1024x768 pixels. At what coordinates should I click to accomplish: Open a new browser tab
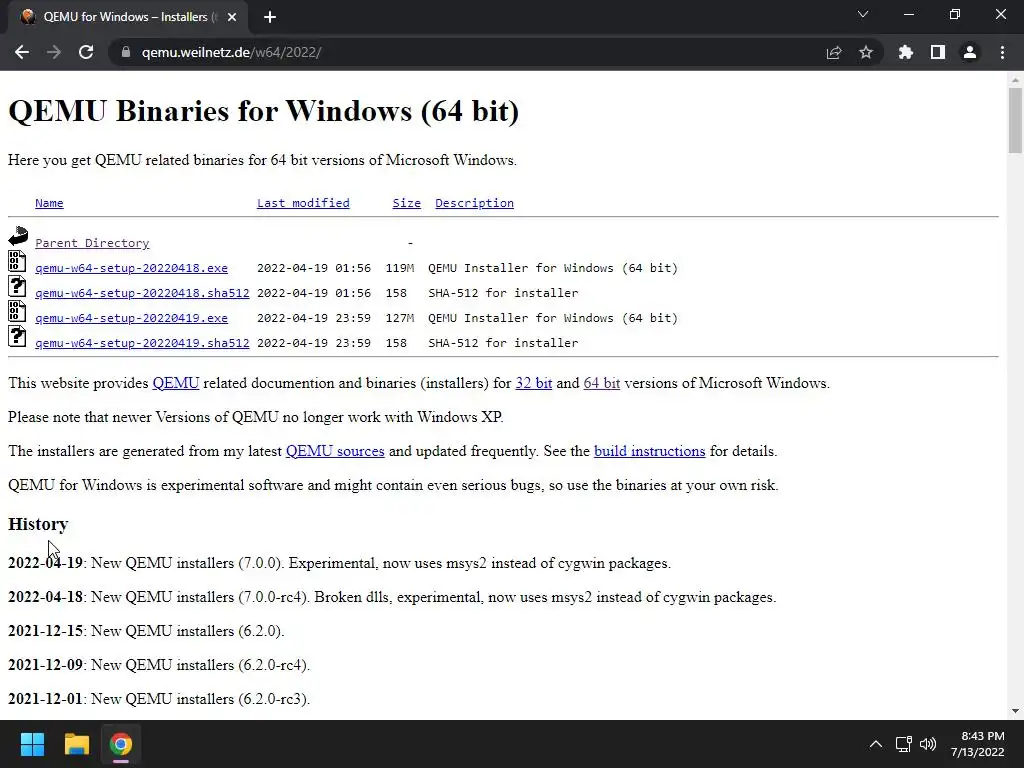[270, 17]
